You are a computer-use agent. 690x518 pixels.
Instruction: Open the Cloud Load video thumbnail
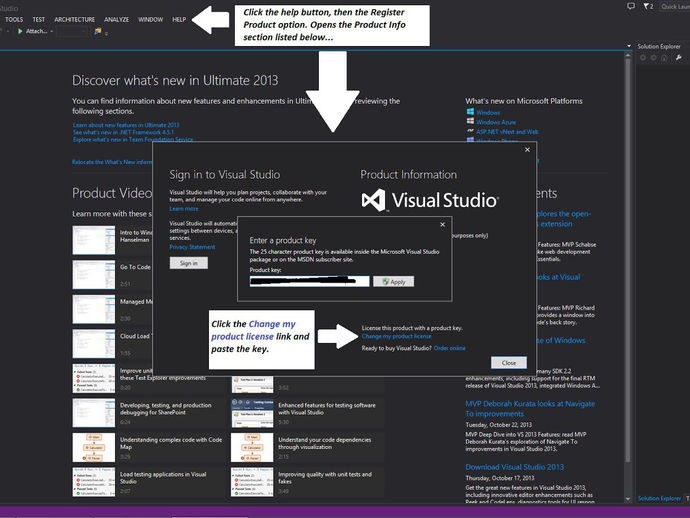(x=94, y=344)
